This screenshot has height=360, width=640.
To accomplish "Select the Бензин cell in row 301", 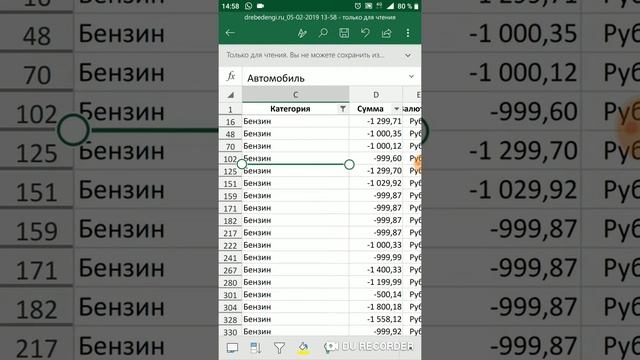I will pos(296,294).
